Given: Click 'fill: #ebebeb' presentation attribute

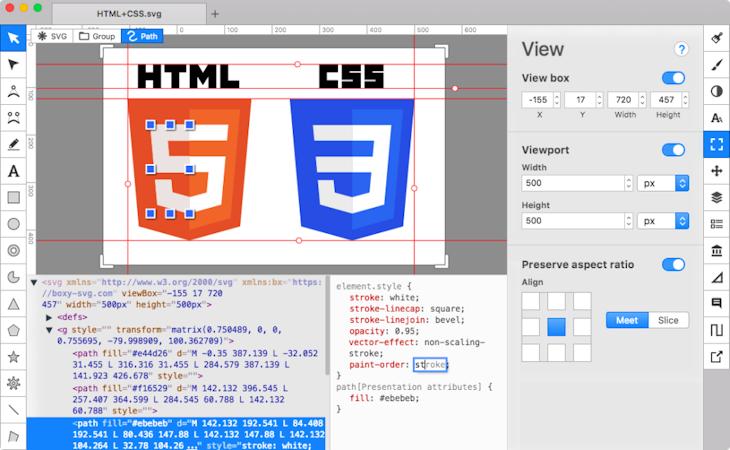Looking at the screenshot, I should pos(384,398).
